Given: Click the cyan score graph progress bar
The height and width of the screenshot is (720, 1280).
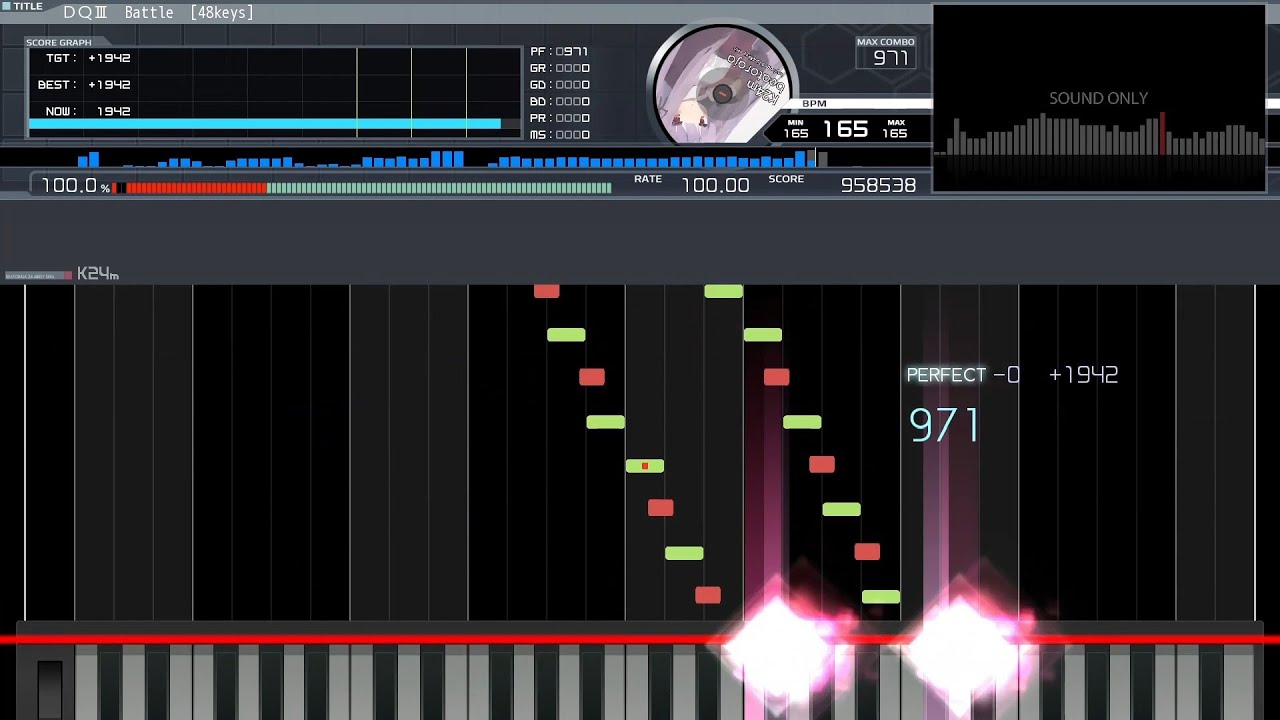Looking at the screenshot, I should coord(265,124).
